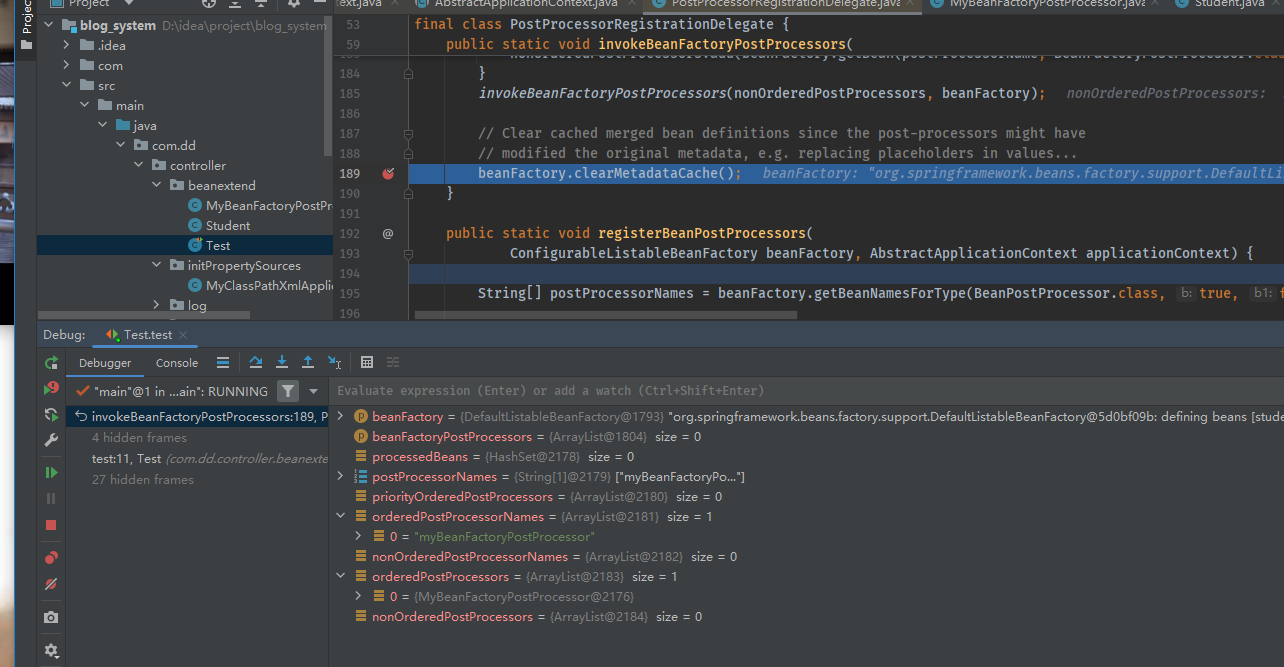Switch to Console tab
The width and height of the screenshot is (1284, 667).
pos(177,363)
